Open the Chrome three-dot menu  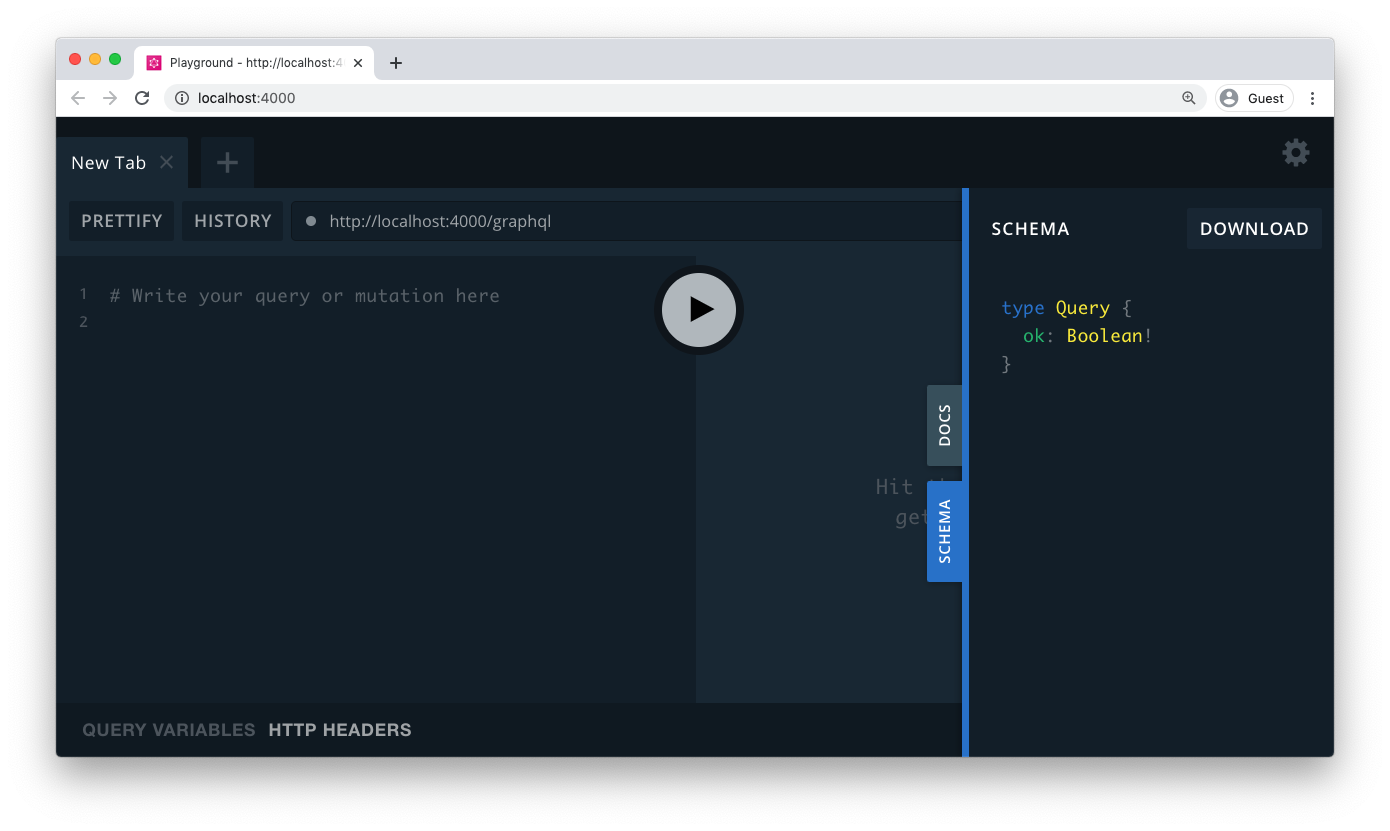[1313, 98]
